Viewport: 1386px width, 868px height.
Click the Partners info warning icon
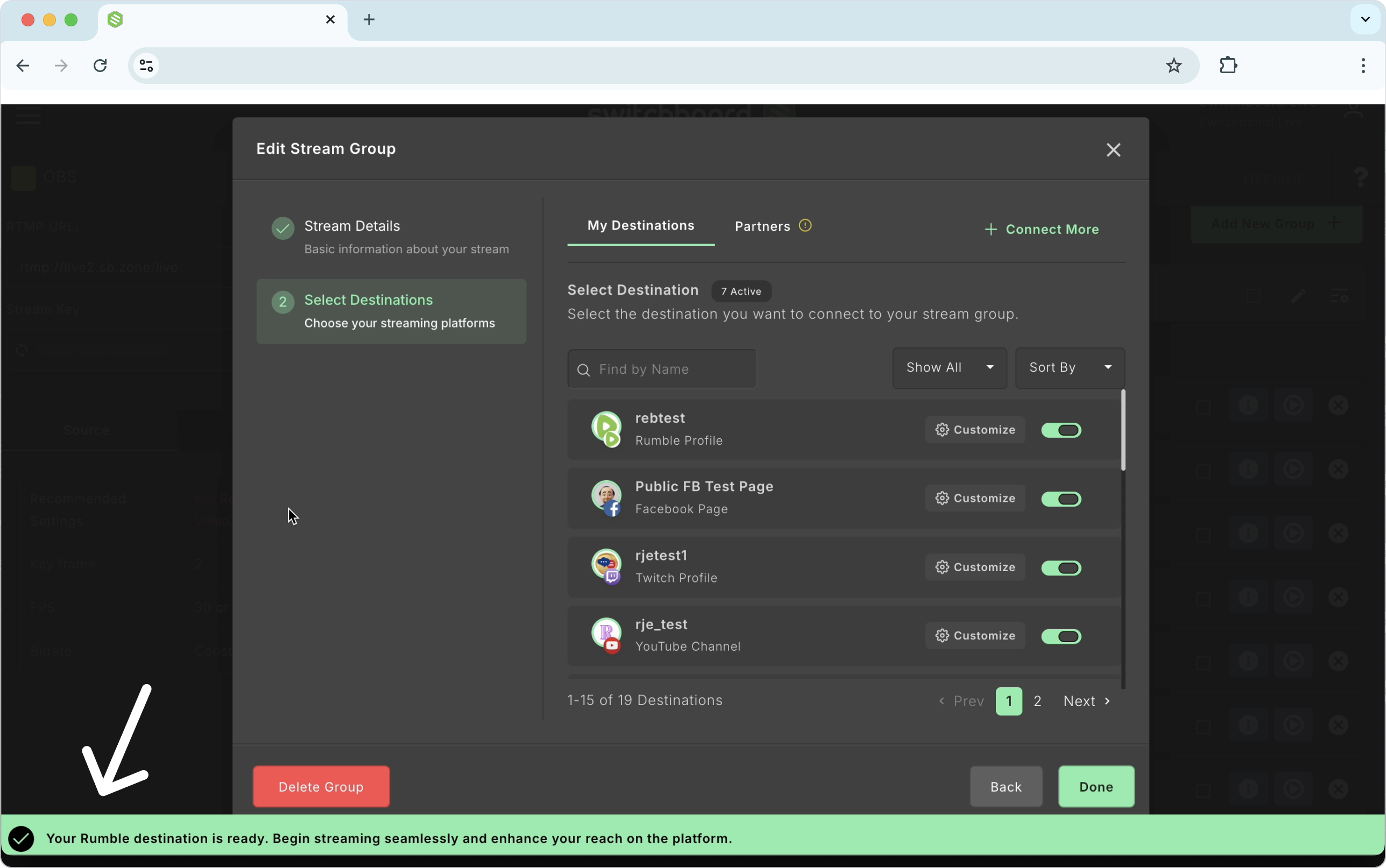pos(805,226)
